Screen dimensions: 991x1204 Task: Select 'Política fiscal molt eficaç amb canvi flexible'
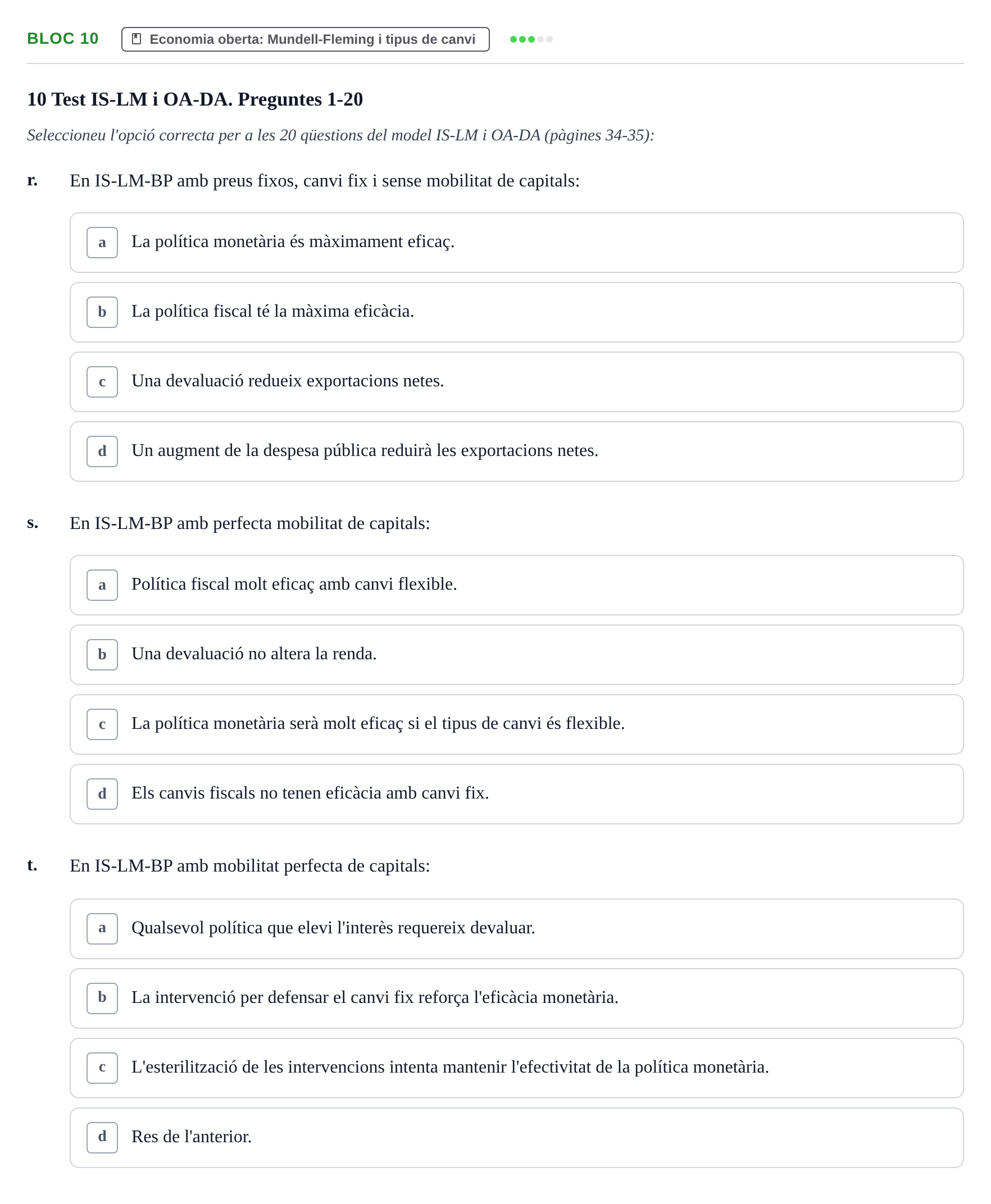517,585
